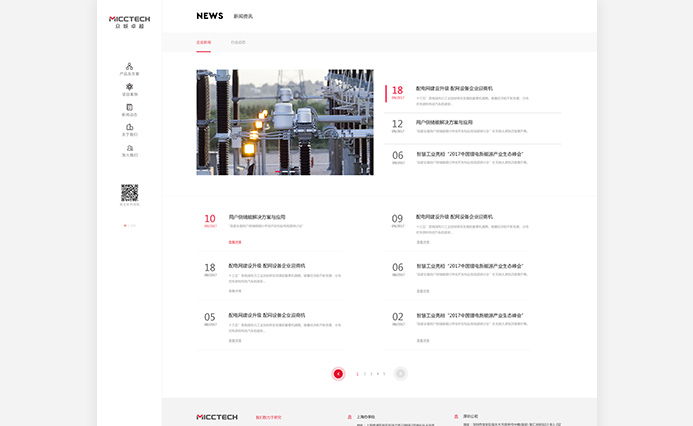This screenshot has height=426, width=693.
Task: Open the lower grid article title dated 06
Action: pyautogui.click(x=470, y=266)
